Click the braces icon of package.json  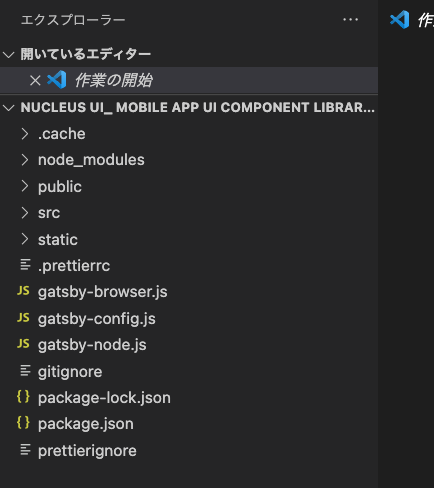point(23,423)
